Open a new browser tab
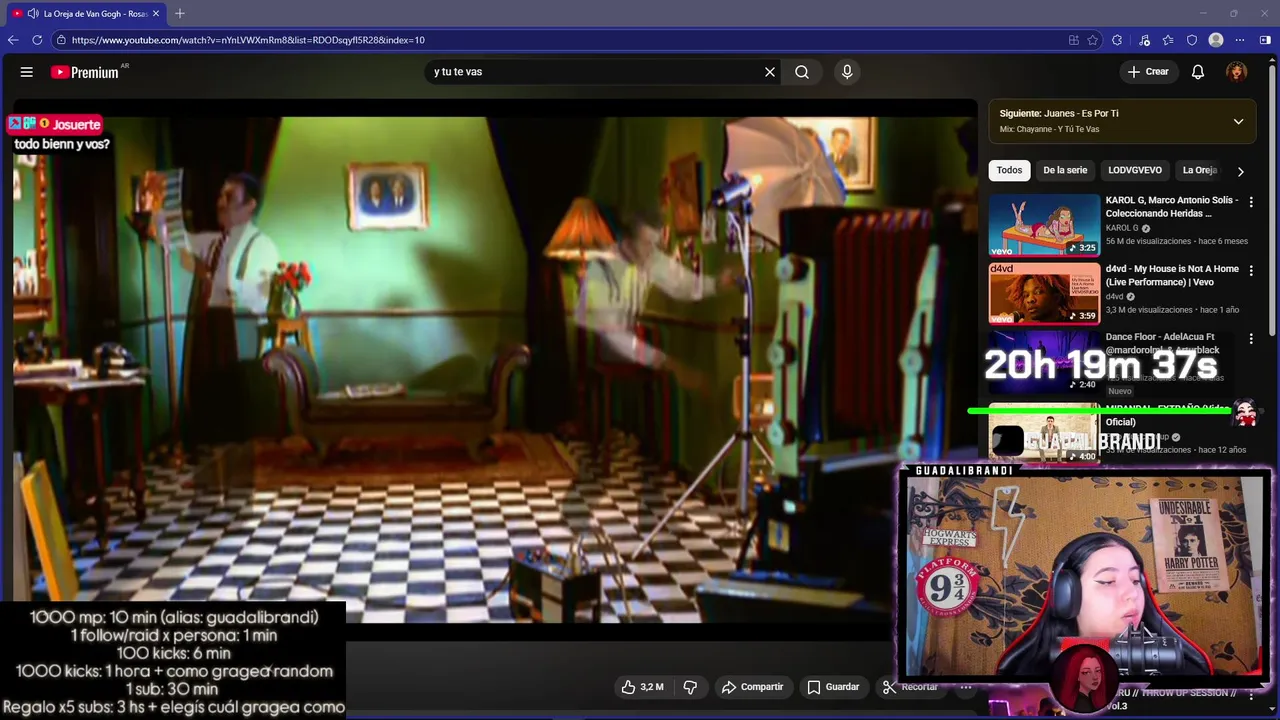Screen dimensions: 1280x720 click(180, 13)
